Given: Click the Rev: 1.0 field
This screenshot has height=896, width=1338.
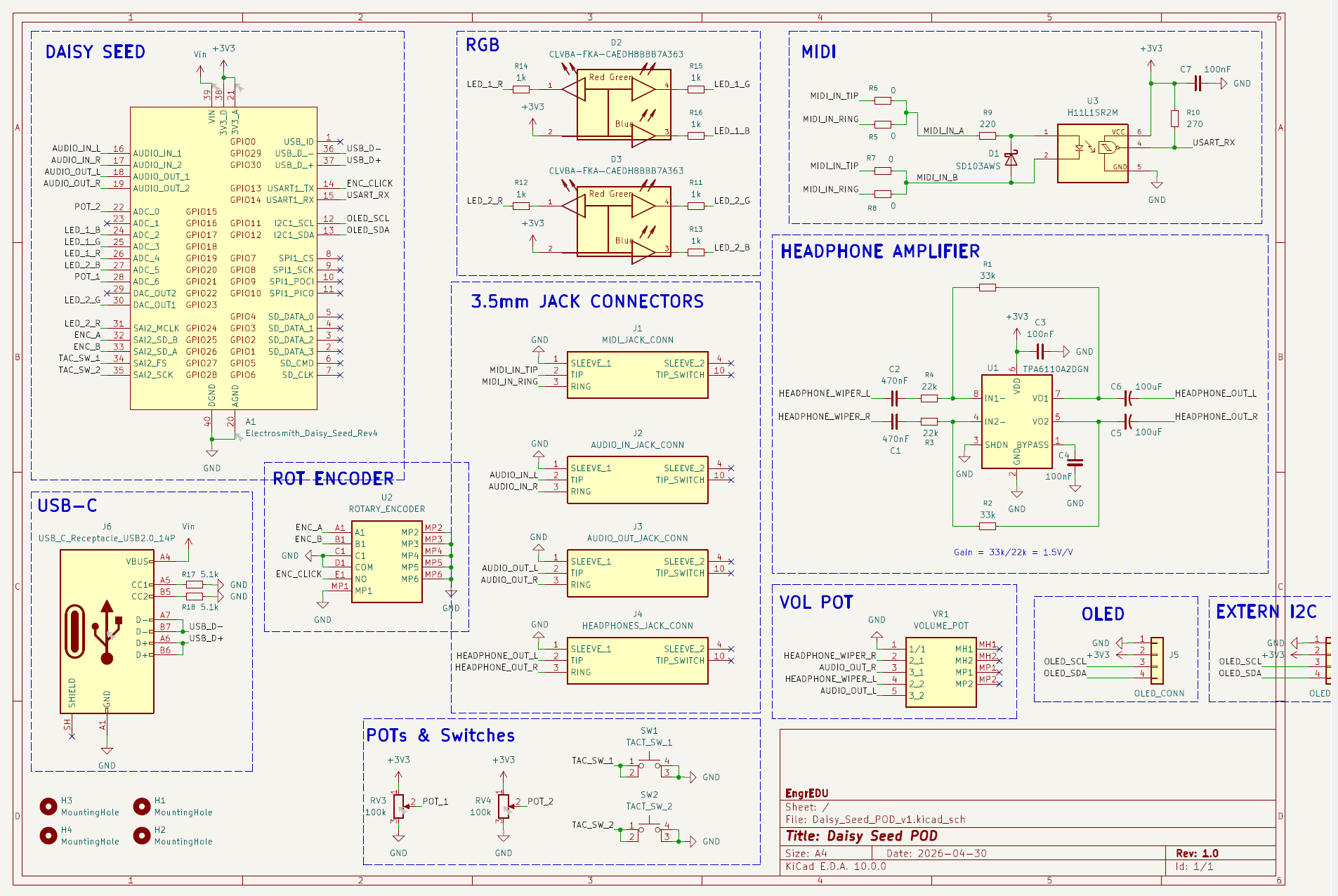Looking at the screenshot, I should click(x=1197, y=853).
